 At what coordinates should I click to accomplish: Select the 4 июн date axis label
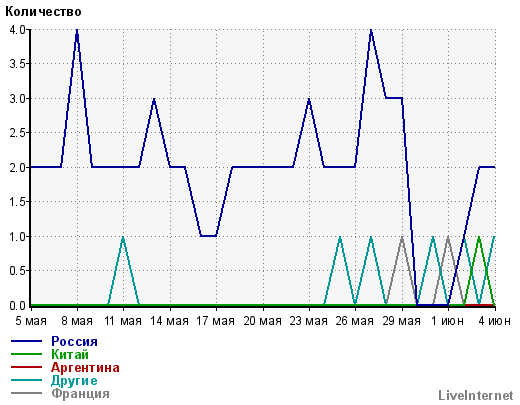[494, 321]
